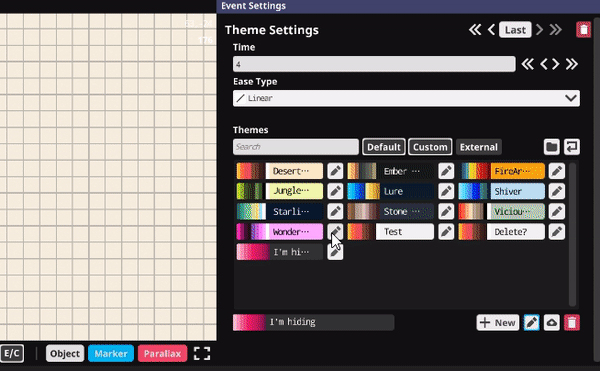Switch to the Parallax tab

tap(162, 353)
